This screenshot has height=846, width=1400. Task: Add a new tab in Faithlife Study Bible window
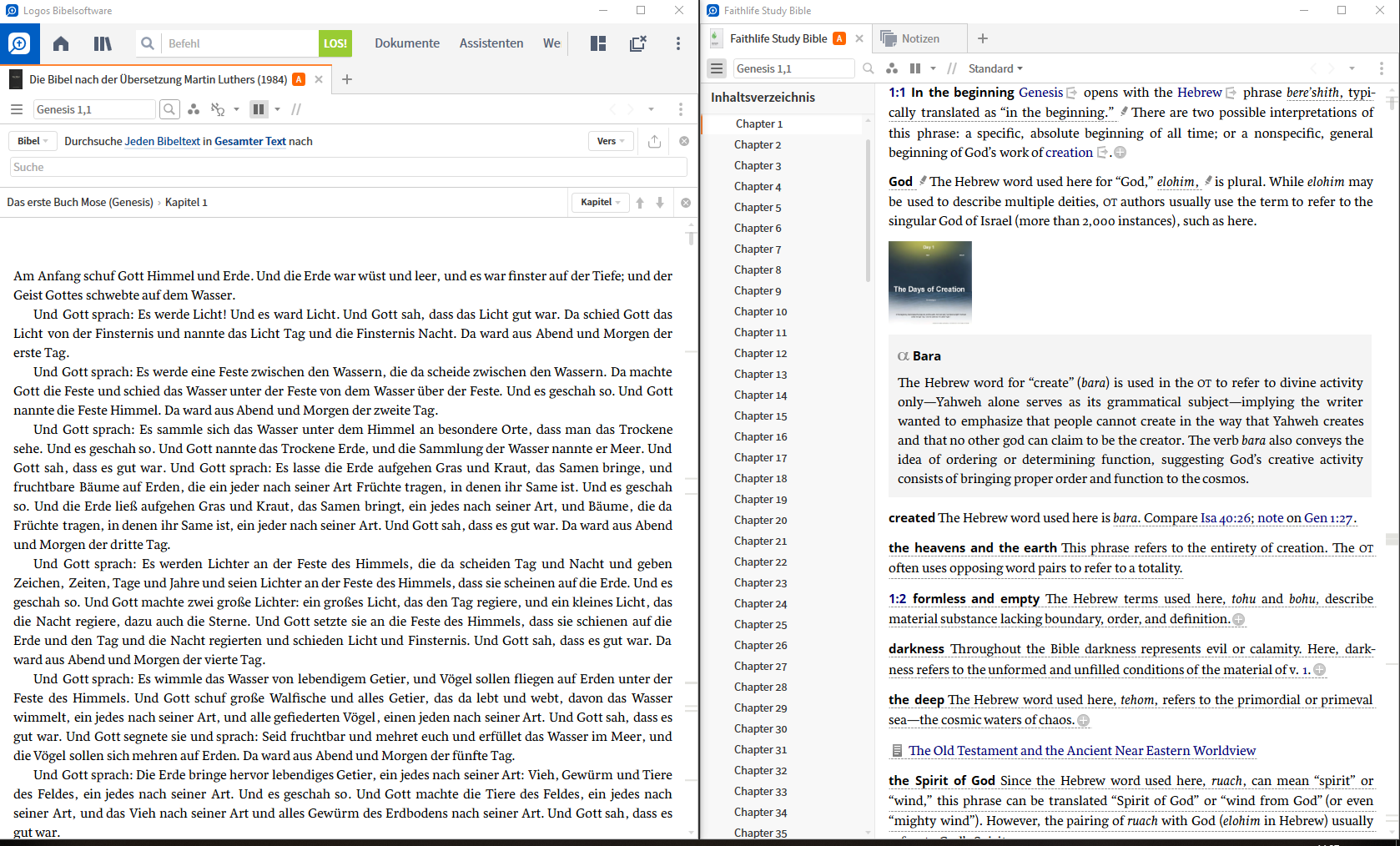[983, 38]
